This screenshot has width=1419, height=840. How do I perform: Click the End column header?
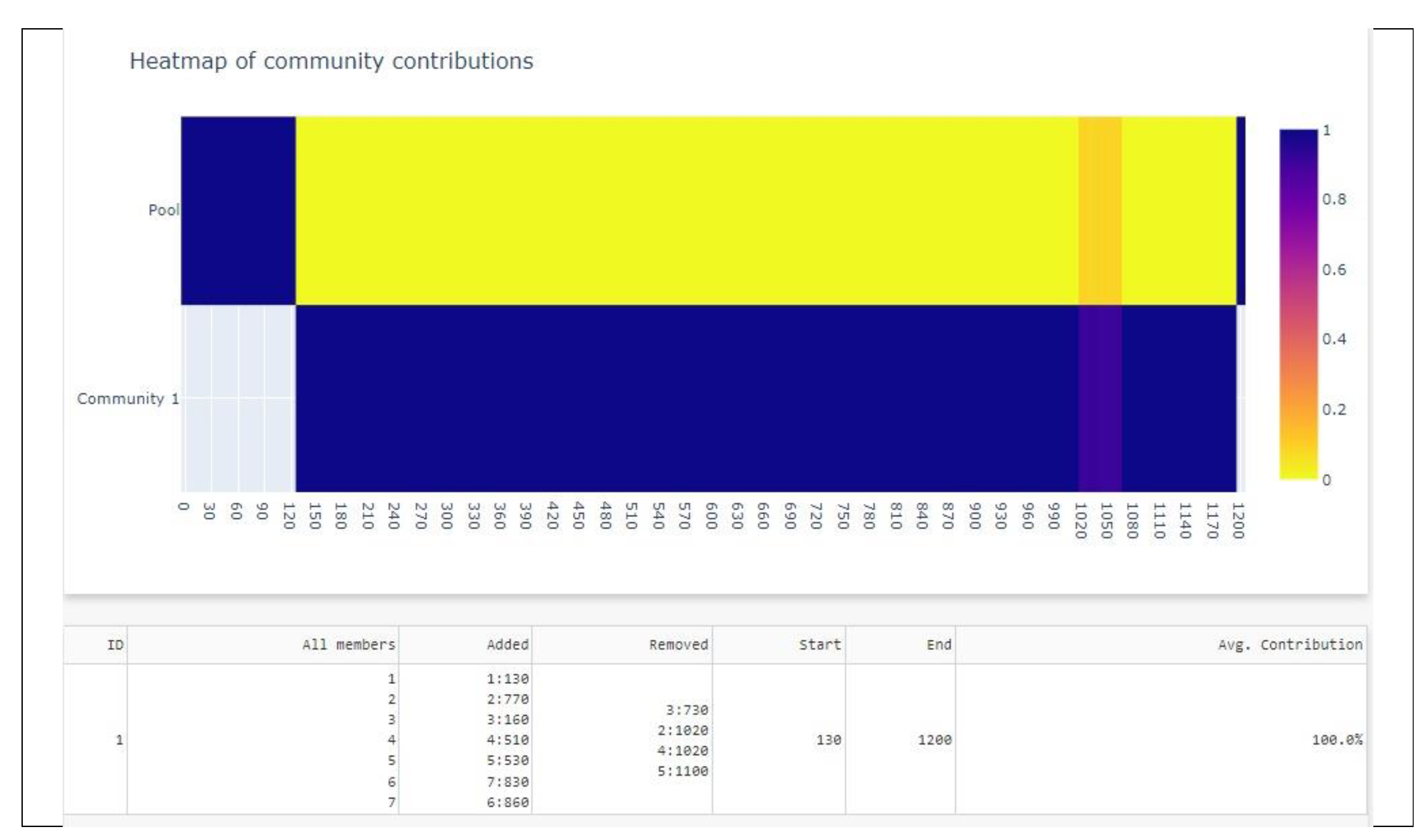pyautogui.click(x=938, y=645)
